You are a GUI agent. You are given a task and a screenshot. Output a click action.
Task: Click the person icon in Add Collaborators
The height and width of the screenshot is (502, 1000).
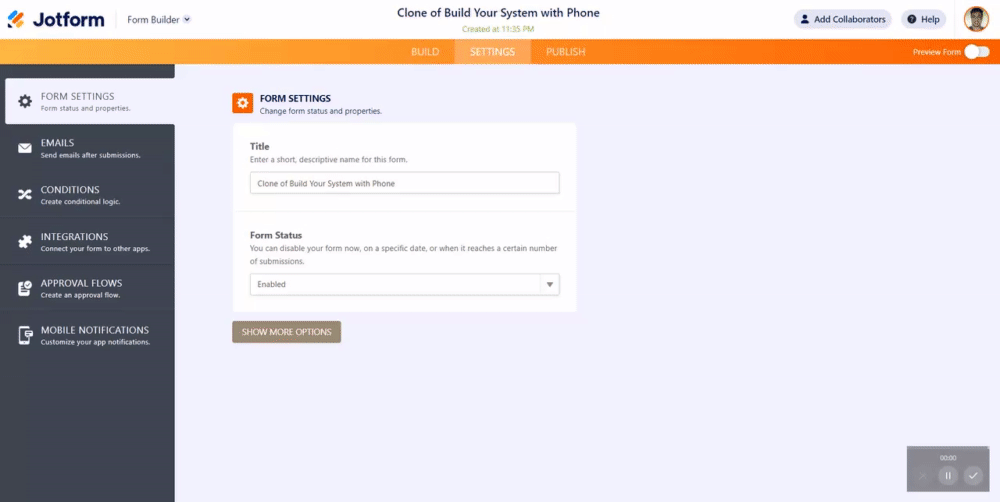pos(805,19)
